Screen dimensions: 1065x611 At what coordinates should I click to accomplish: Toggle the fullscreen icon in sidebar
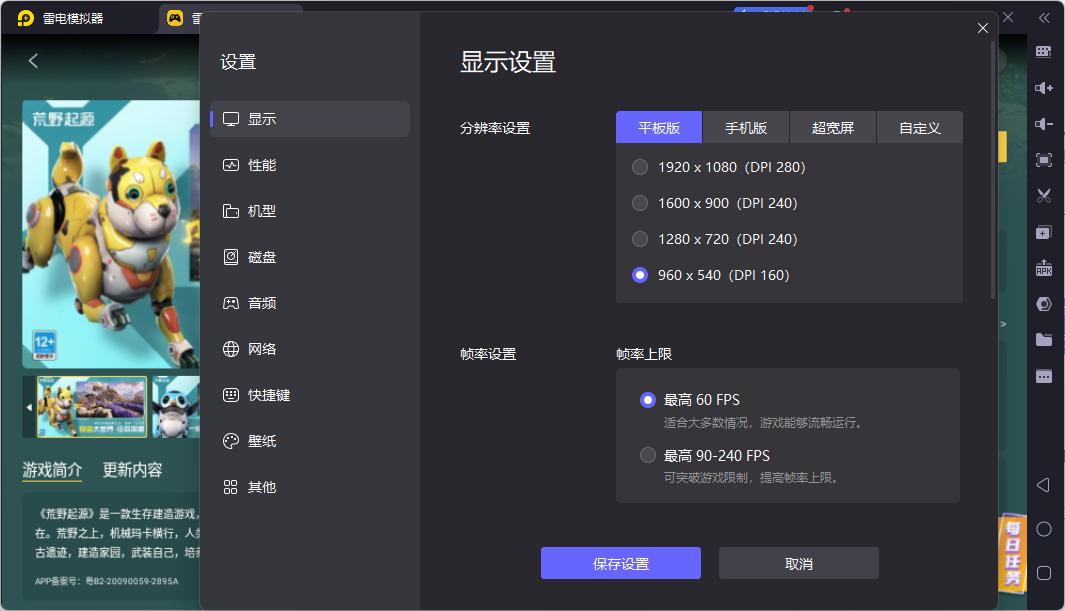[x=1044, y=160]
